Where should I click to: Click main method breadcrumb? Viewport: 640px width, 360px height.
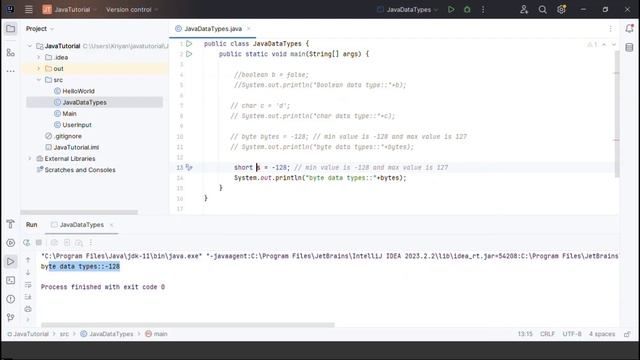point(157,334)
